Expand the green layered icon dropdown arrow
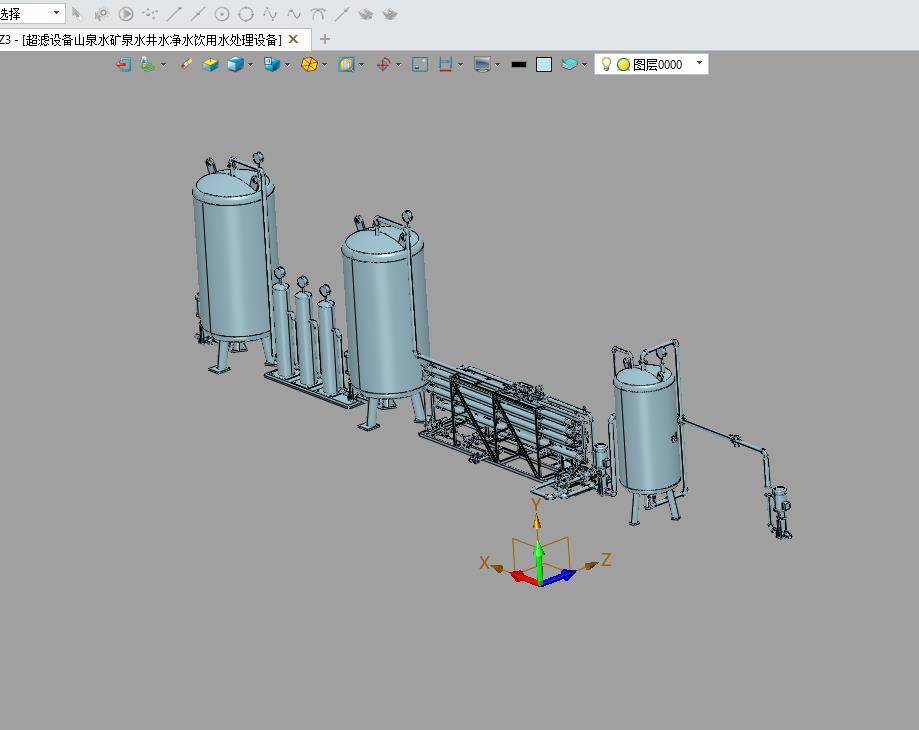The width and height of the screenshot is (919, 730). (x=164, y=64)
